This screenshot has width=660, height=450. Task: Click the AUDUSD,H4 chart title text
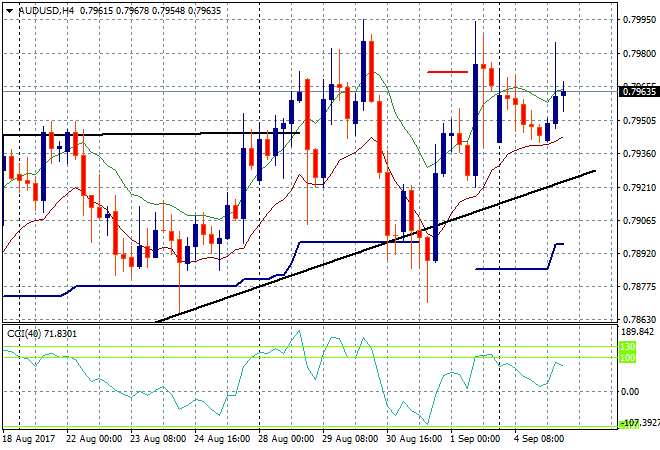tap(46, 11)
